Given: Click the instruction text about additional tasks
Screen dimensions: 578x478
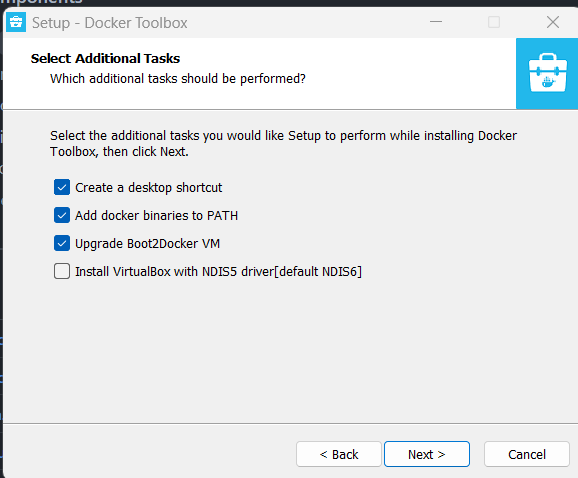Looking at the screenshot, I should tap(283, 143).
